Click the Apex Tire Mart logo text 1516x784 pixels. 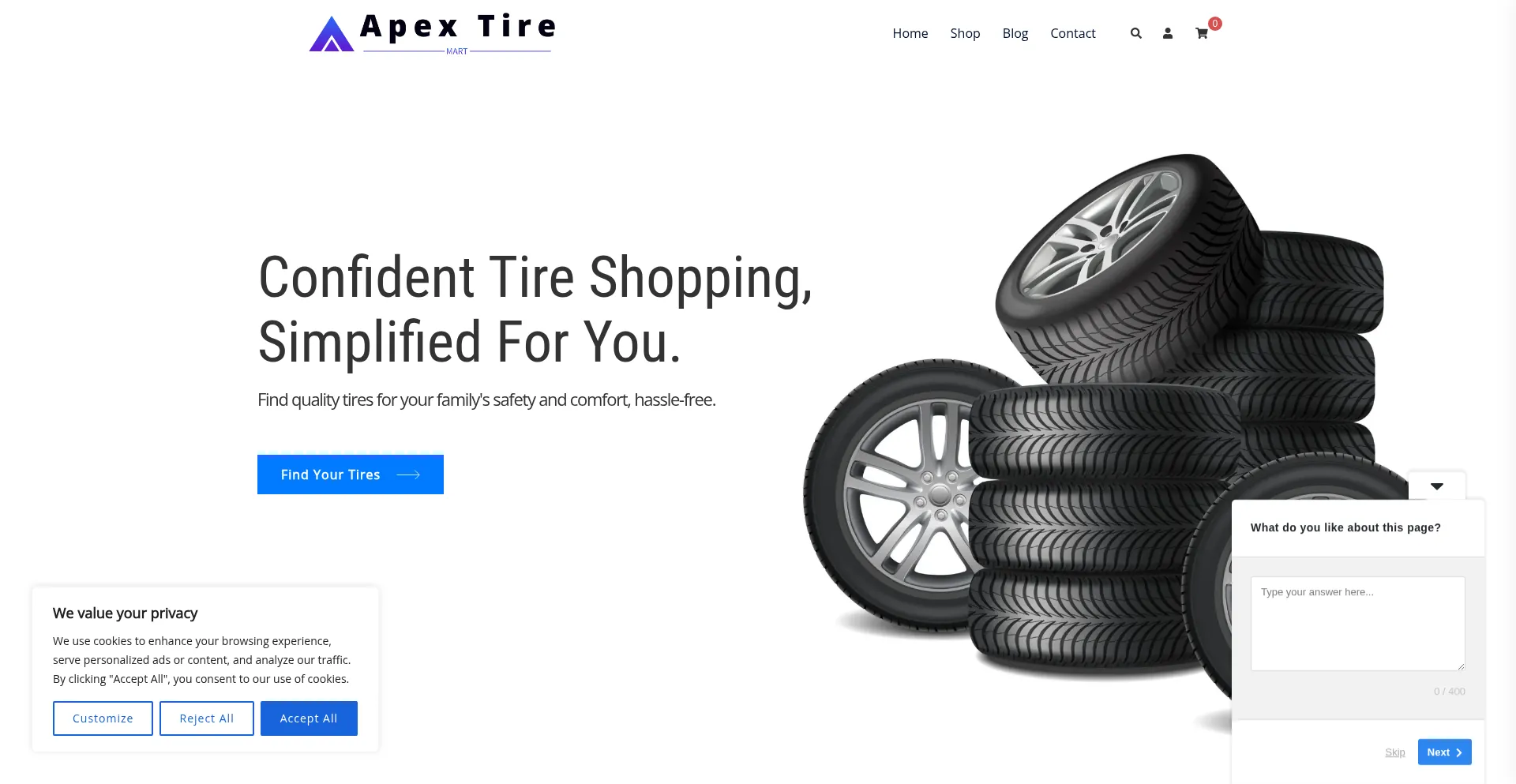tap(458, 33)
